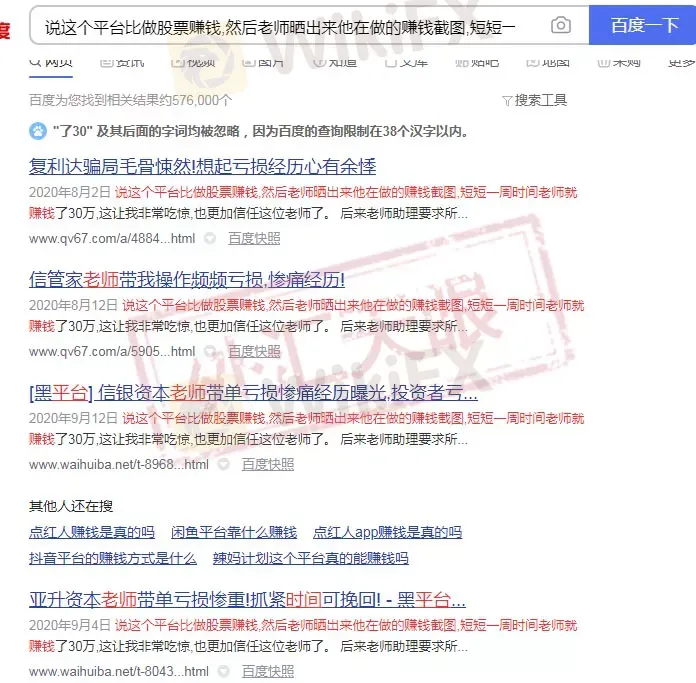The width and height of the screenshot is (696, 683).
Task: Open 百度快照 for www.qv67.com/a/4884 result
Action: (254, 239)
